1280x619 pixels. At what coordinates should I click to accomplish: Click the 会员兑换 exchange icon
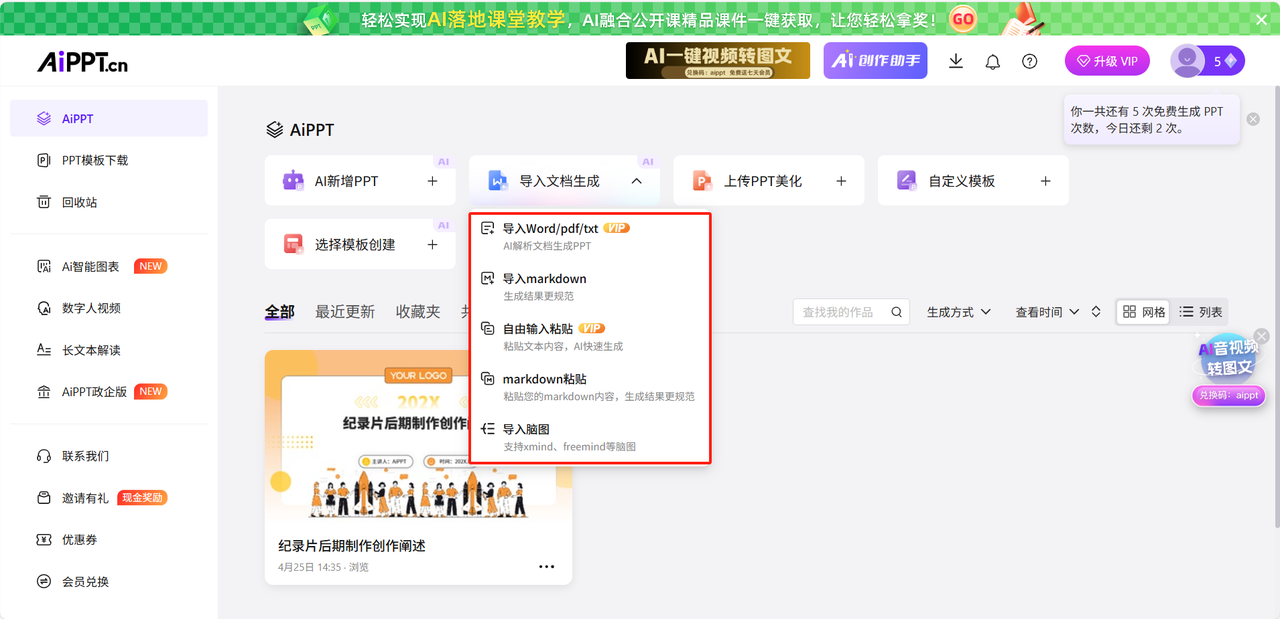click(x=43, y=582)
